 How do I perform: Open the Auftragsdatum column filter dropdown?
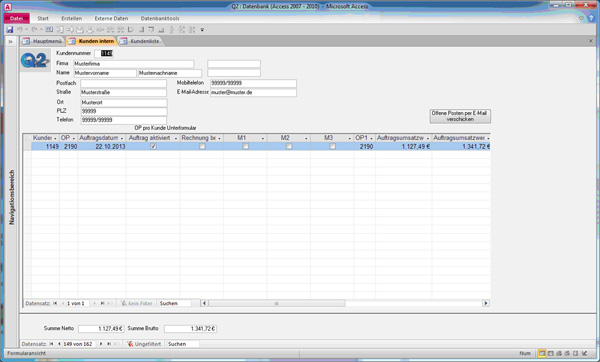(122, 138)
